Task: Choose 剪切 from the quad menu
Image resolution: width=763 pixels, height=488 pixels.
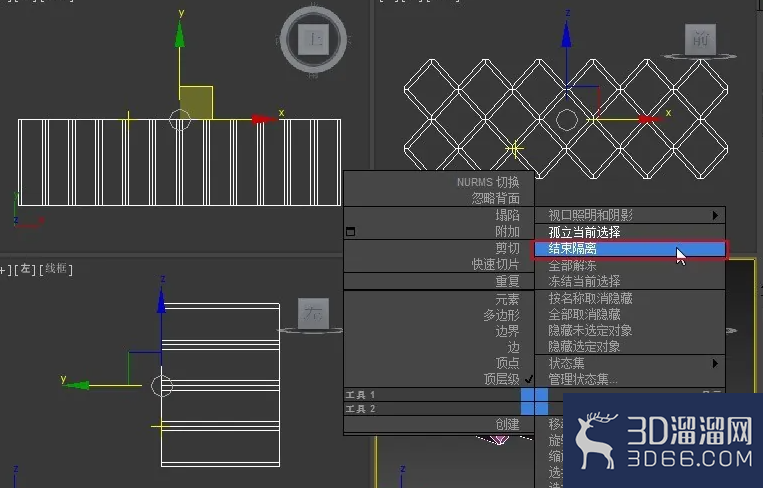Action: pos(507,248)
